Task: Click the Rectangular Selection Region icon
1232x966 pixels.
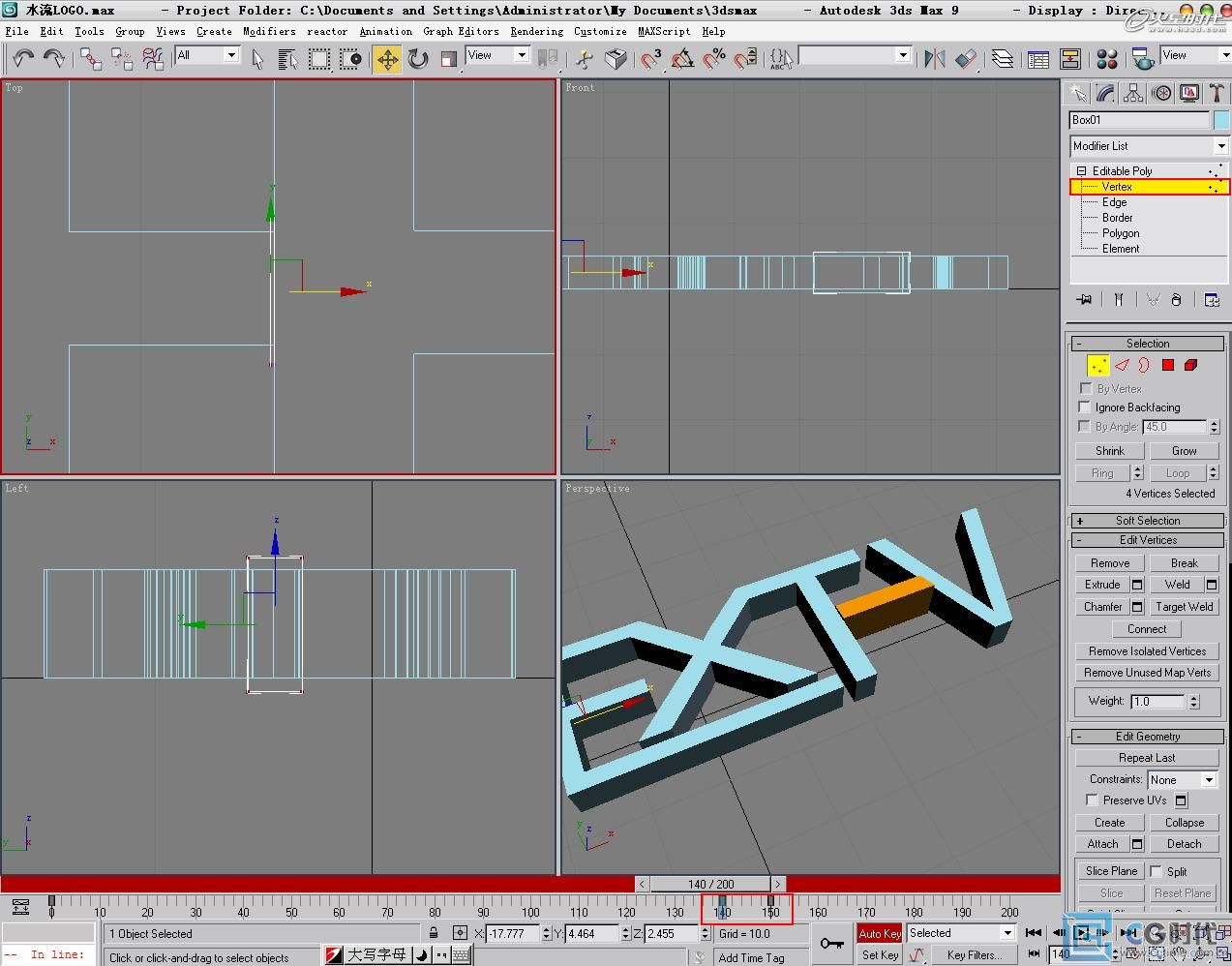Action: [318, 59]
